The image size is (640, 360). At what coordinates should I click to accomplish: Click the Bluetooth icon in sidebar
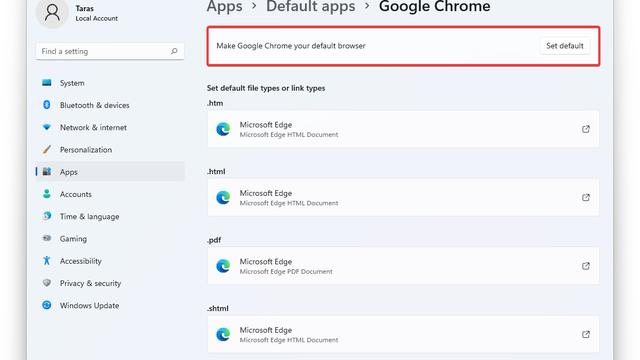coord(47,105)
